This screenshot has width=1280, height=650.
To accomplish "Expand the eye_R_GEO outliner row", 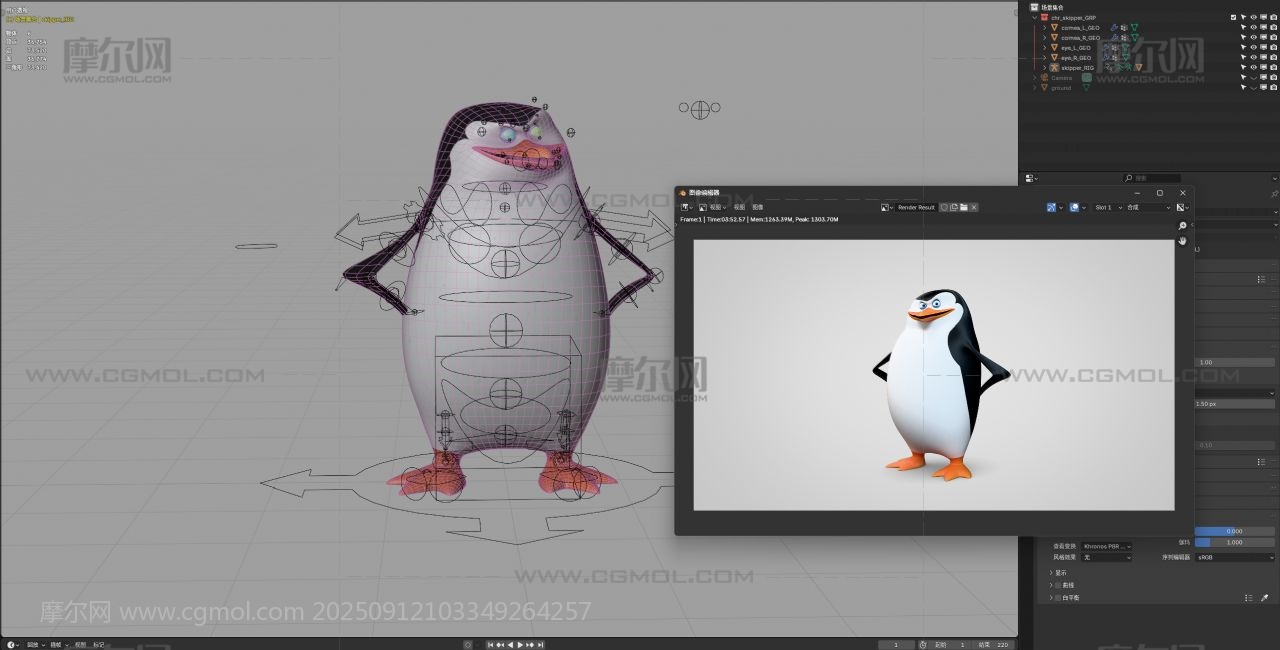I will [x=1044, y=58].
